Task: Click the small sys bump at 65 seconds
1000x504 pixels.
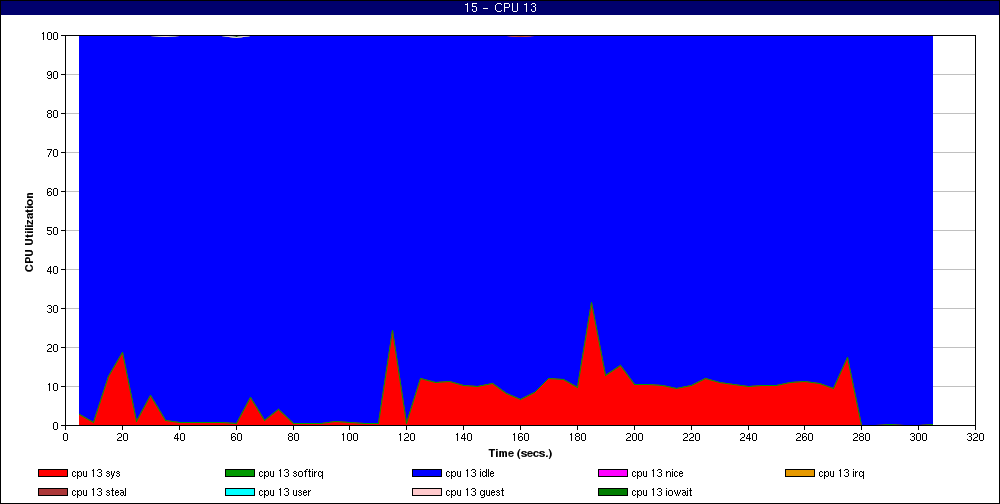Action: click(x=250, y=399)
